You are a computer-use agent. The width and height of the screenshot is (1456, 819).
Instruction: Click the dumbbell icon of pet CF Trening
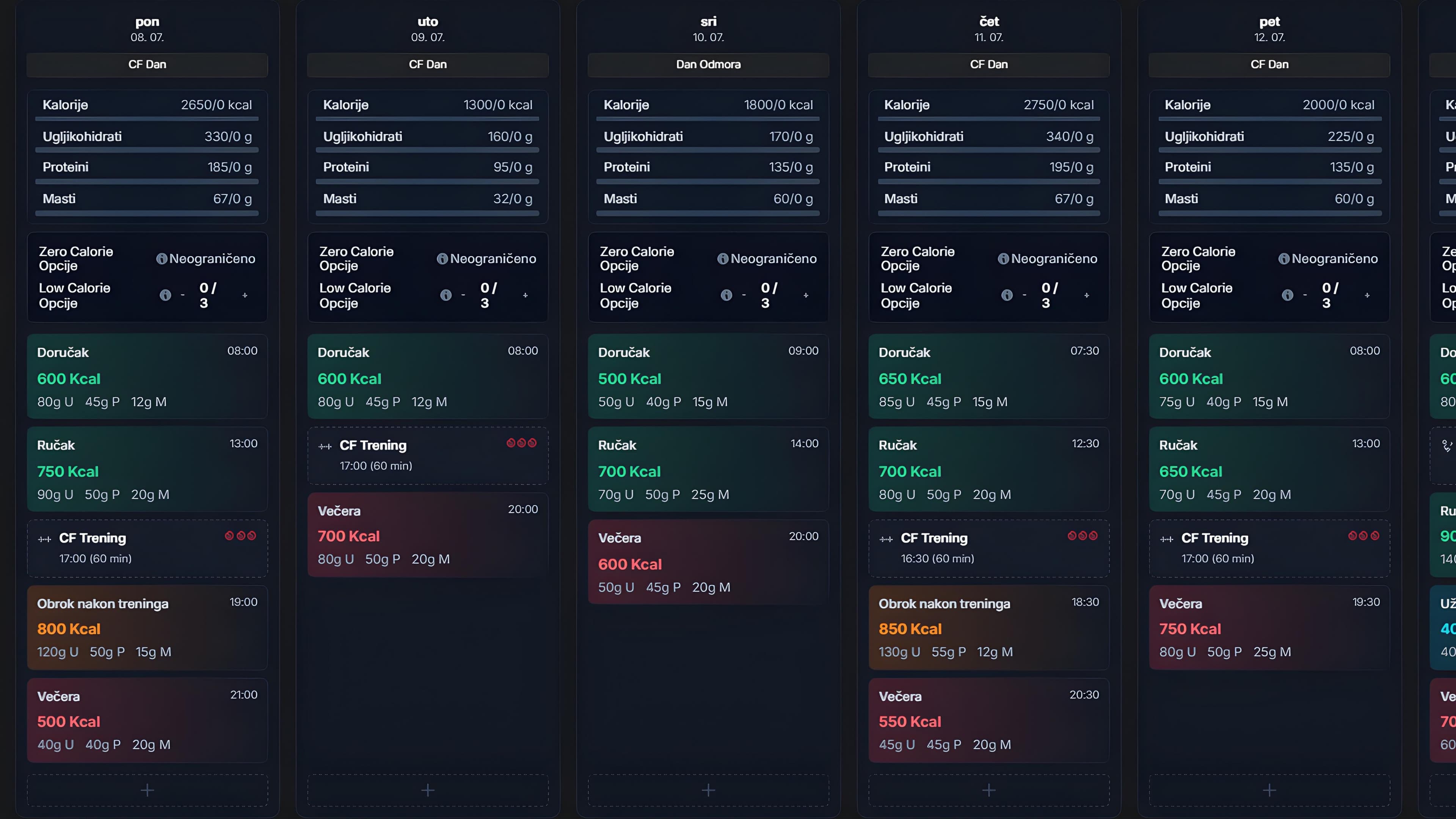click(1167, 539)
